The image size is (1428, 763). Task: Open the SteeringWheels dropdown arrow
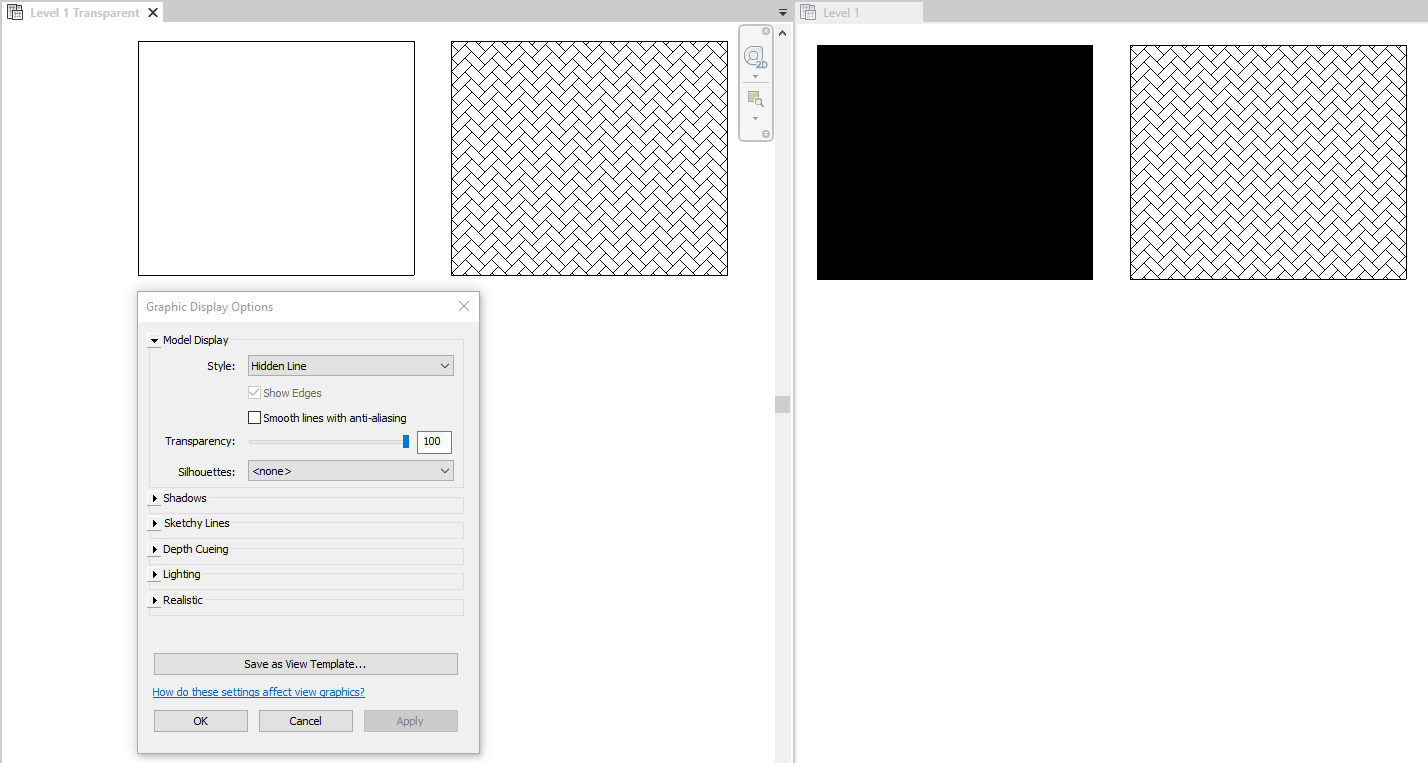(x=755, y=76)
